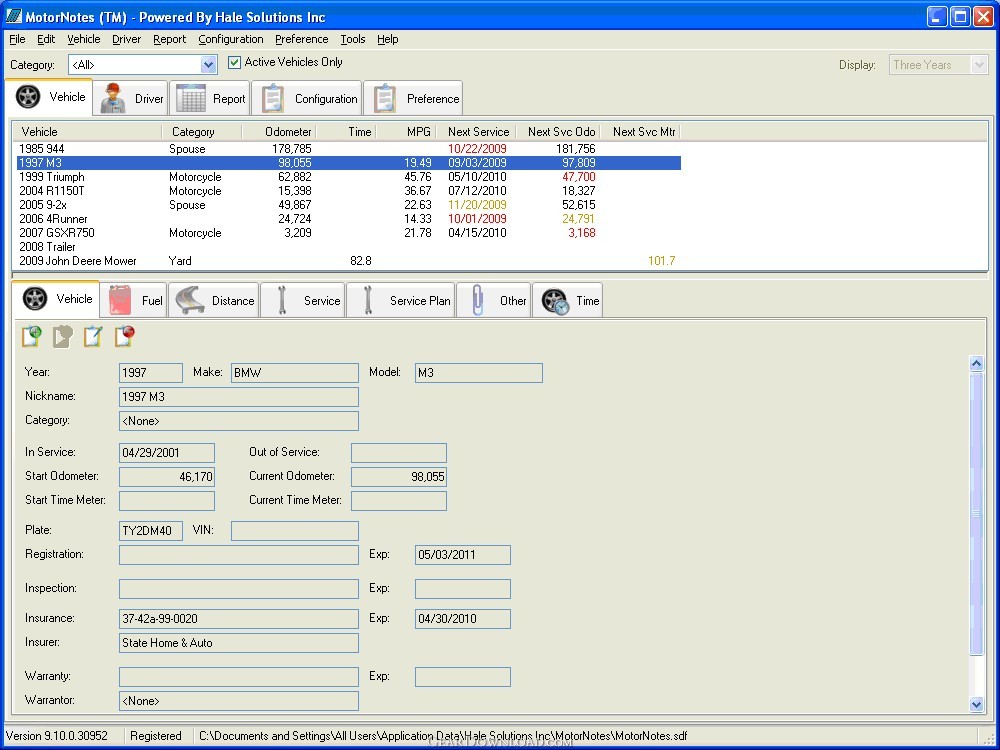Sort by the Next Svc Odo column header
Screen dimensions: 1000x750
tap(558, 132)
